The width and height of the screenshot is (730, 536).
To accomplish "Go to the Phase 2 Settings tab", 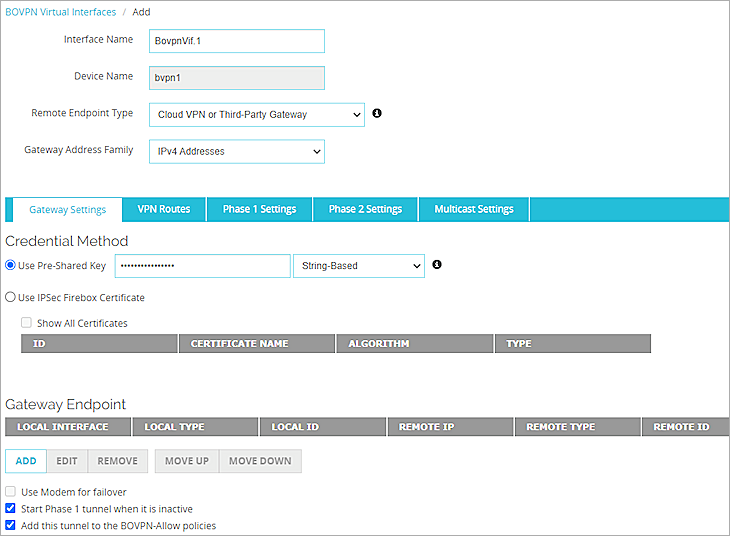I will point(365,209).
